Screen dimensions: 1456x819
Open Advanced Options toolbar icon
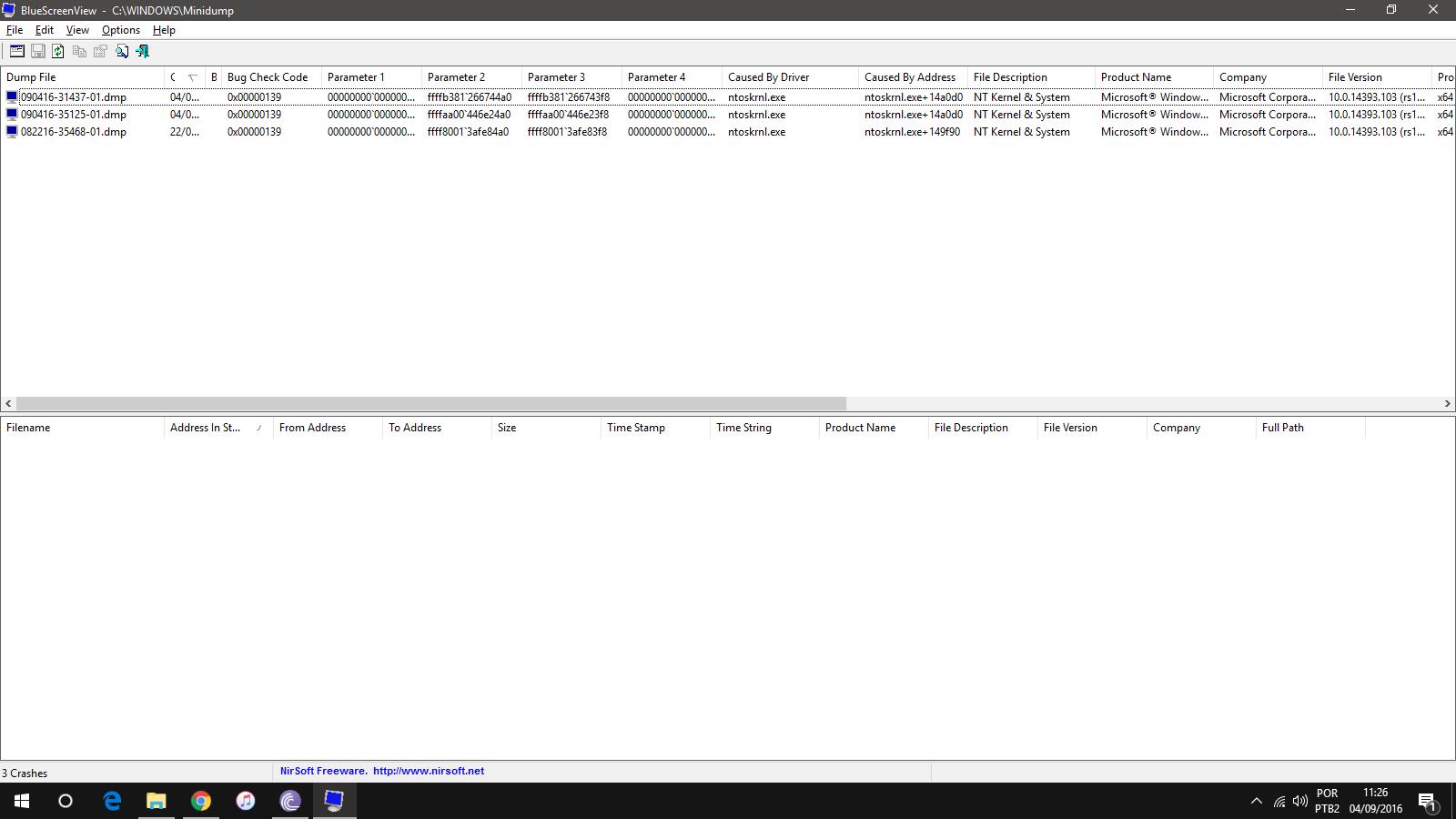tap(17, 52)
